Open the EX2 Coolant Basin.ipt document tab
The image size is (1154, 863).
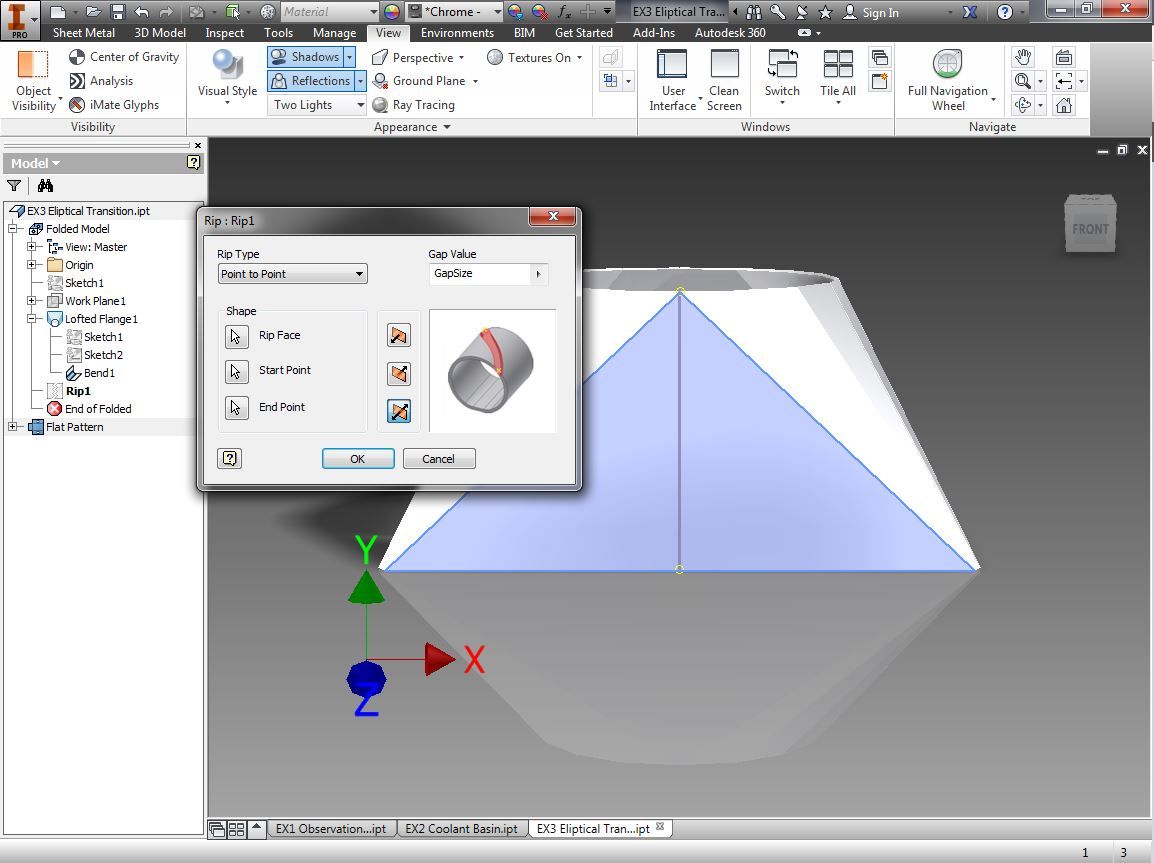(461, 828)
